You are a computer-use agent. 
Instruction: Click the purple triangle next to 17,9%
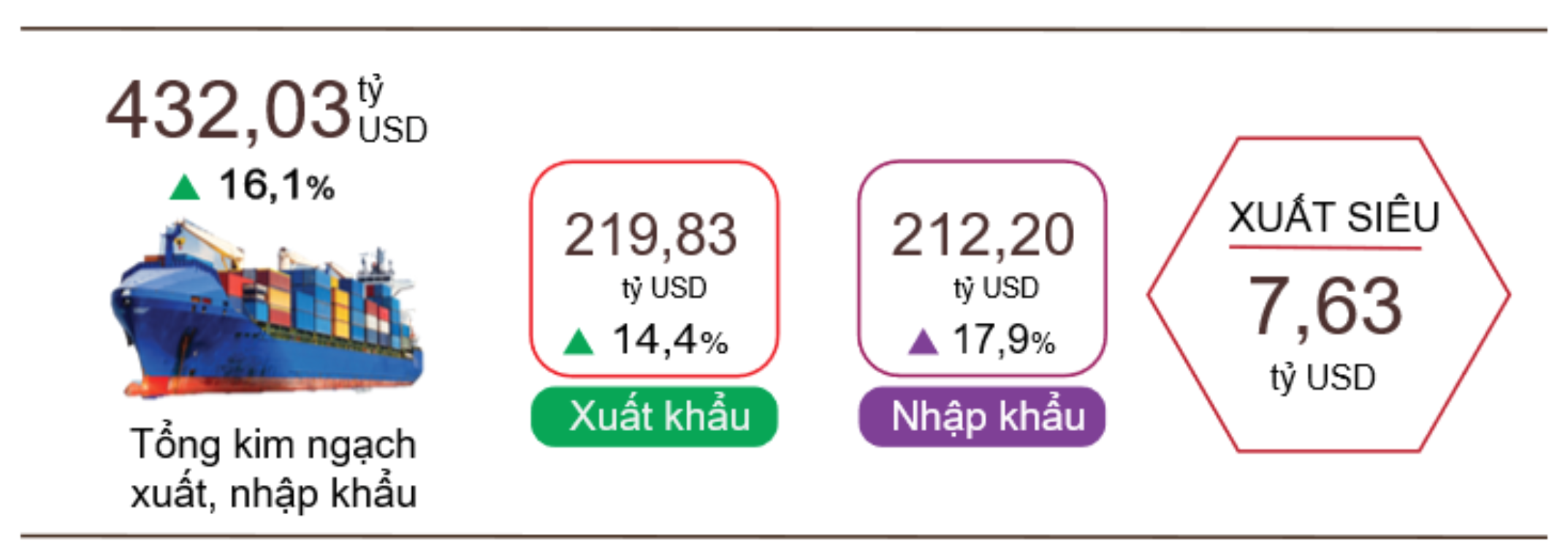point(923,341)
